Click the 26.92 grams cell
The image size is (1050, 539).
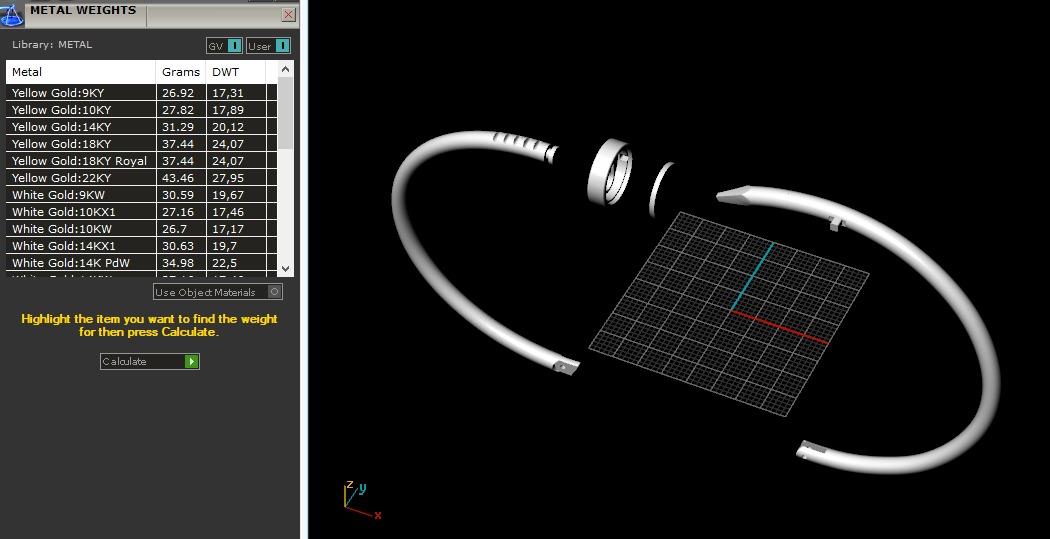(181, 92)
